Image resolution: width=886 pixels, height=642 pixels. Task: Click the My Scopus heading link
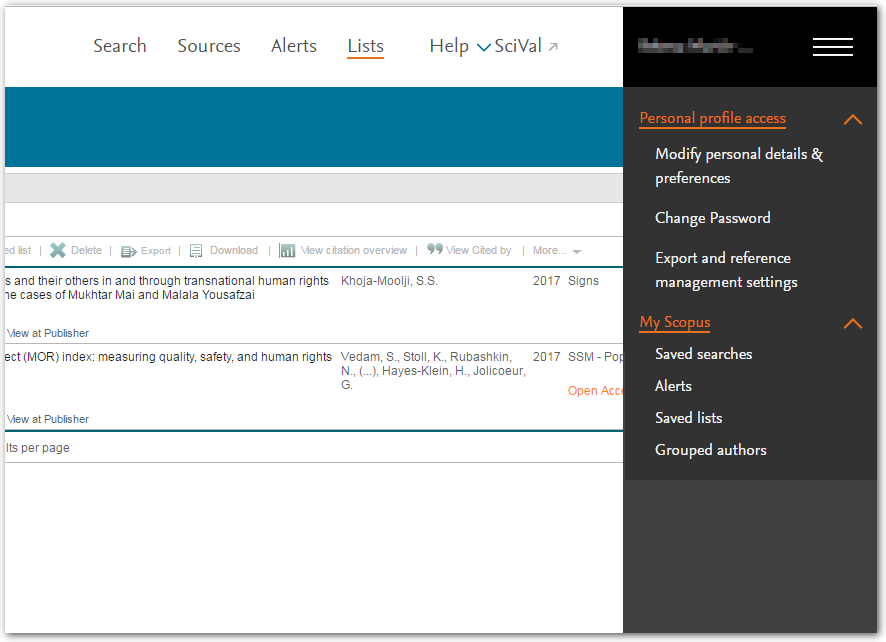675,322
